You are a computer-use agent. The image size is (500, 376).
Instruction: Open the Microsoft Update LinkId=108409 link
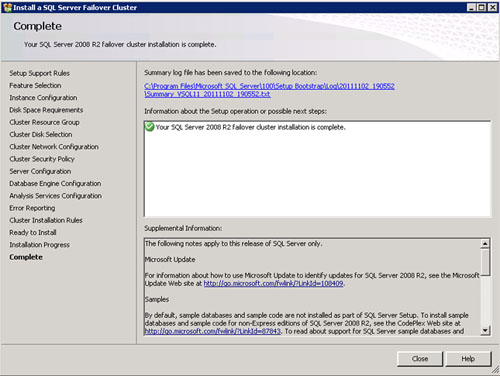[x=273, y=283]
